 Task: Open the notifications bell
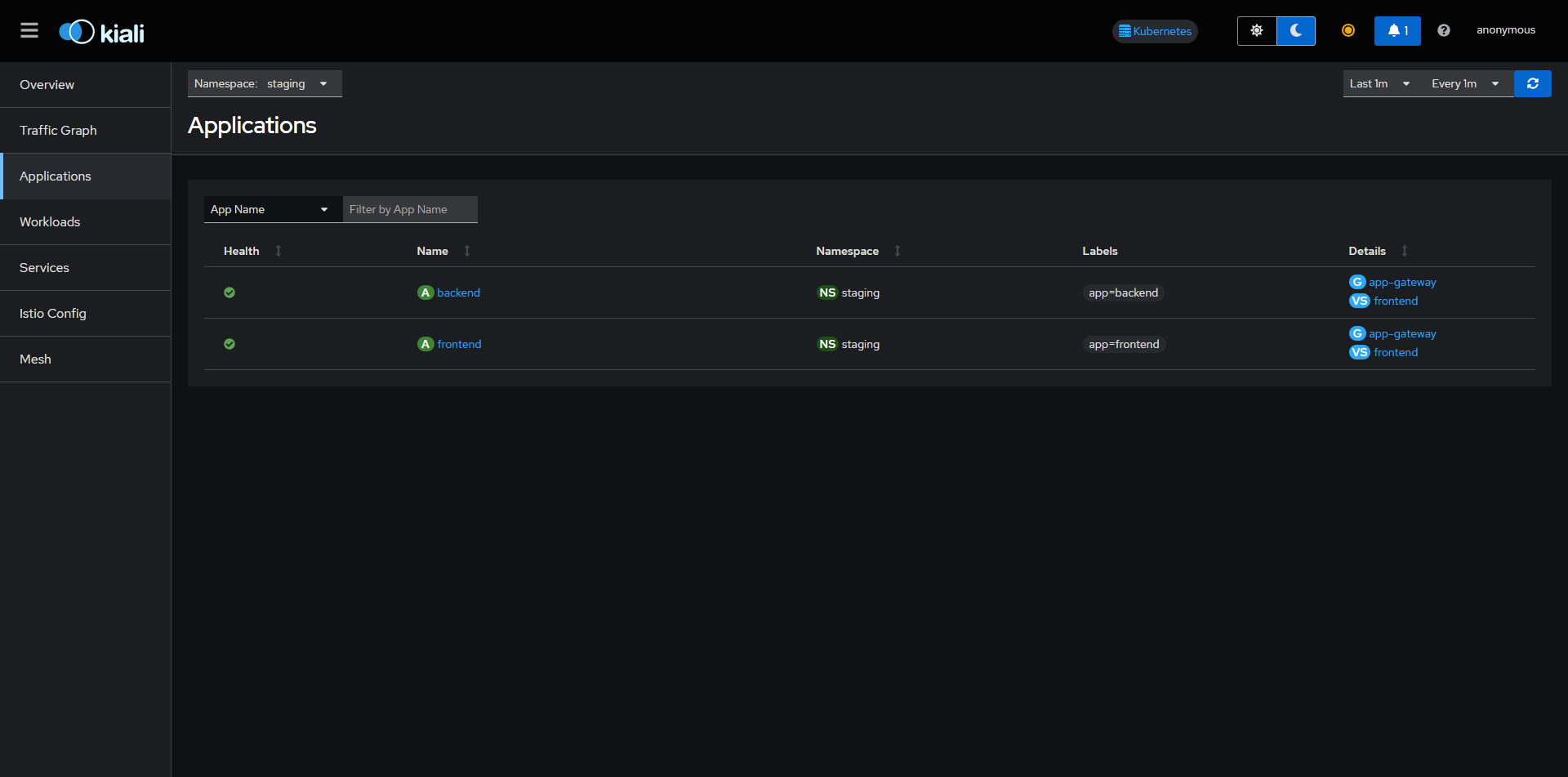click(1397, 30)
